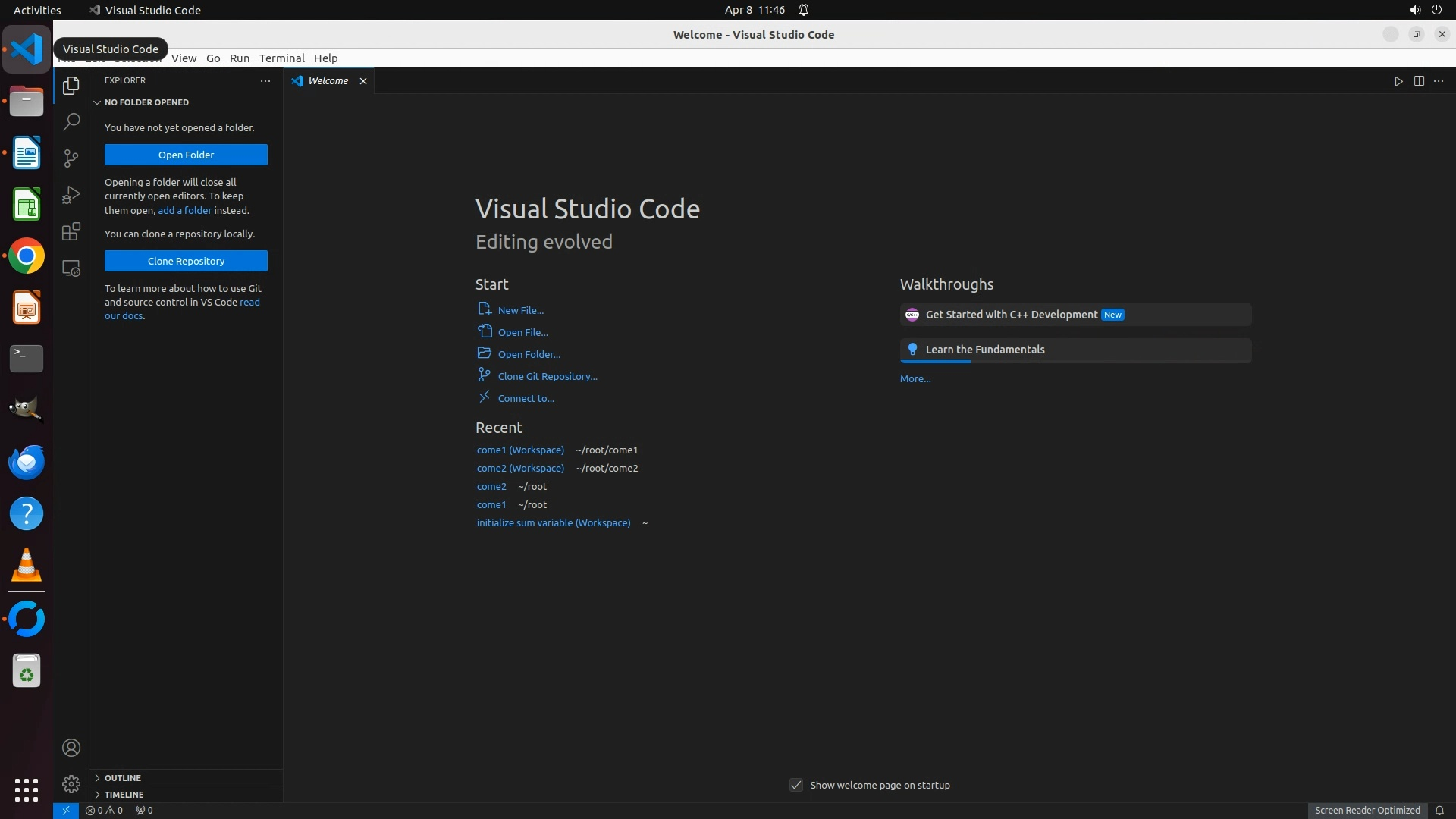Open the Extensions view icon
This screenshot has width=1456, height=819.
pyautogui.click(x=71, y=231)
